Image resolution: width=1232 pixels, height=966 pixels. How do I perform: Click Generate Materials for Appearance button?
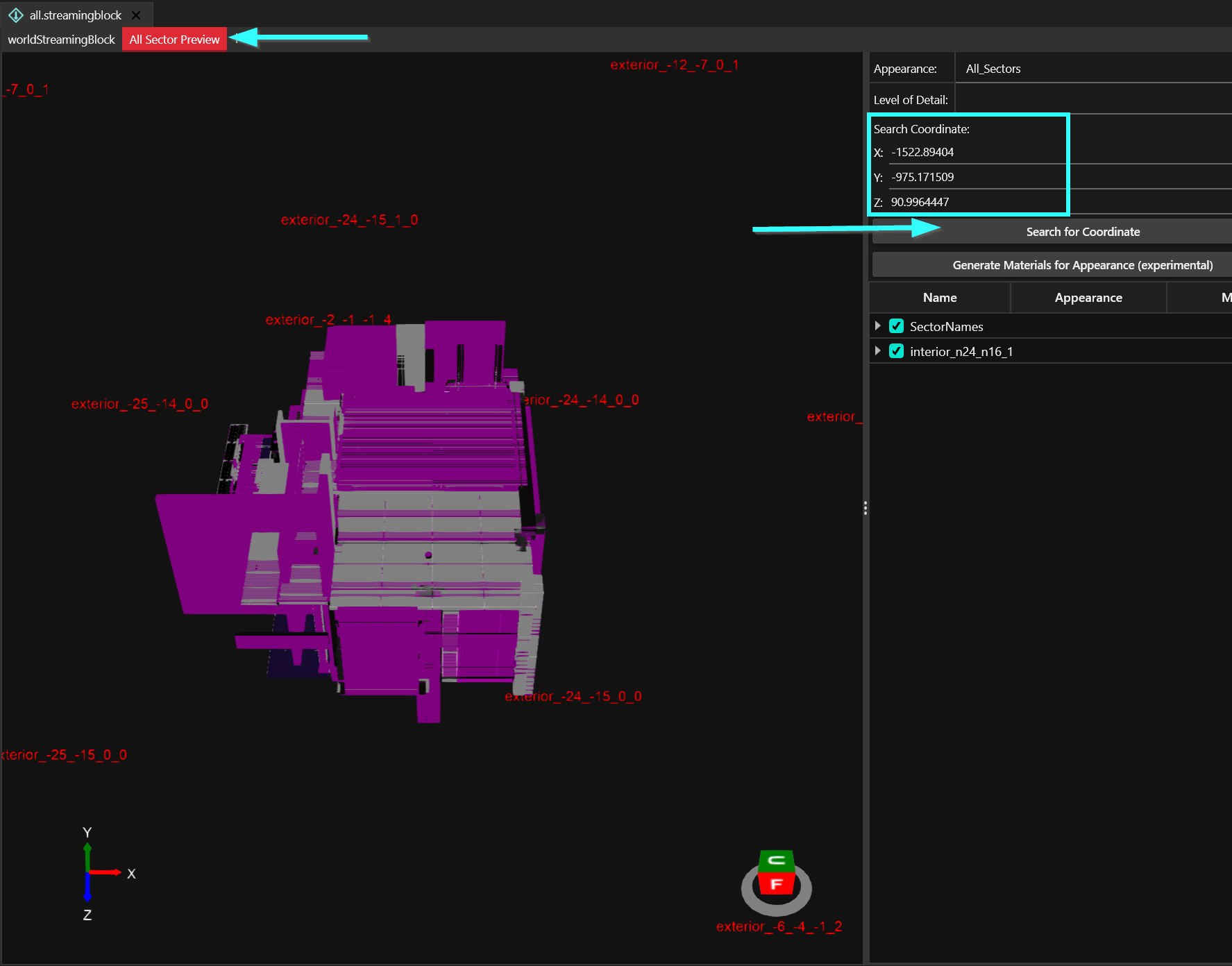point(1082,265)
